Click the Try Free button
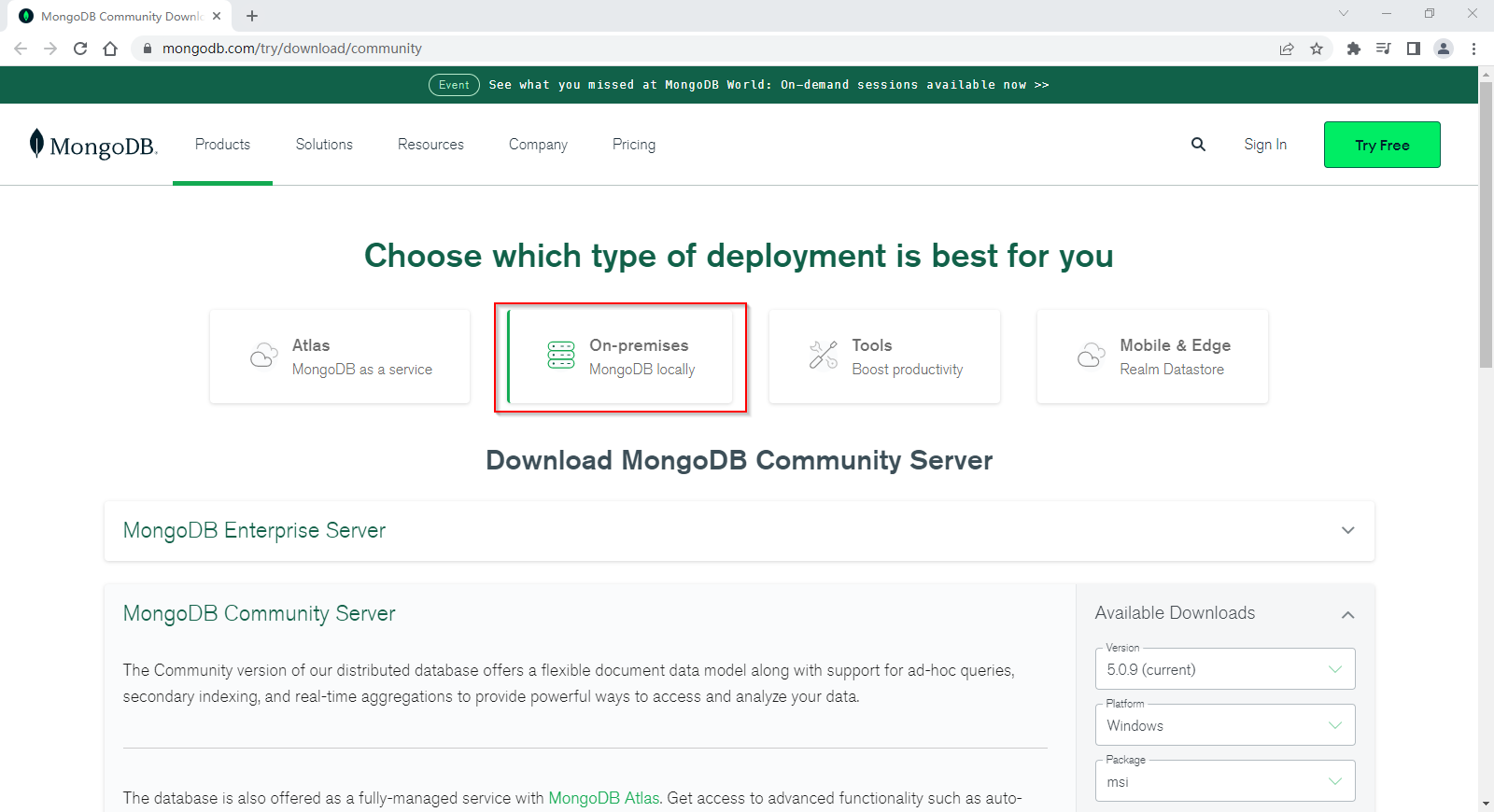 (x=1381, y=145)
